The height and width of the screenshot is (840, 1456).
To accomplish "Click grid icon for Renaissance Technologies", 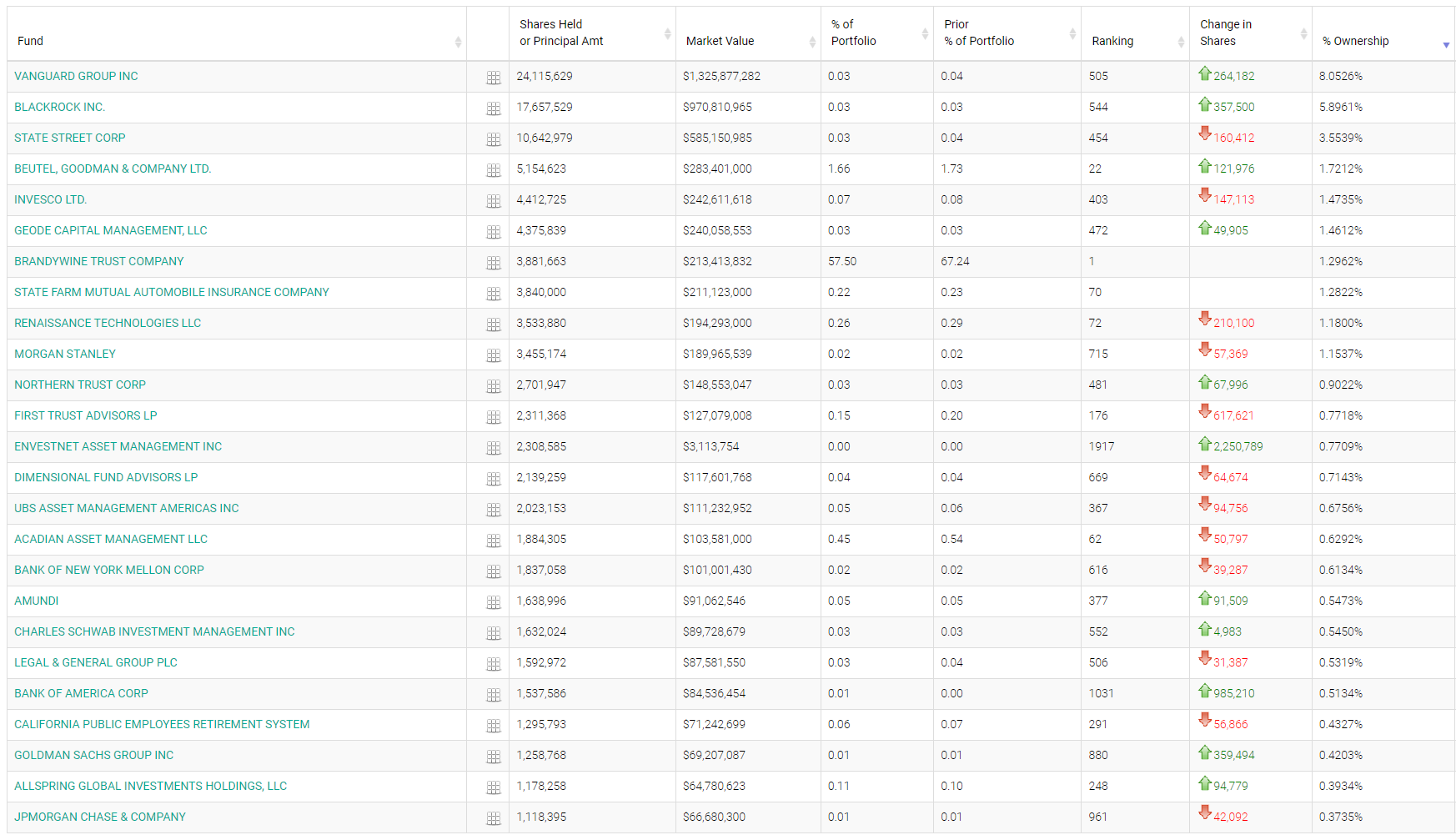I will 494,324.
